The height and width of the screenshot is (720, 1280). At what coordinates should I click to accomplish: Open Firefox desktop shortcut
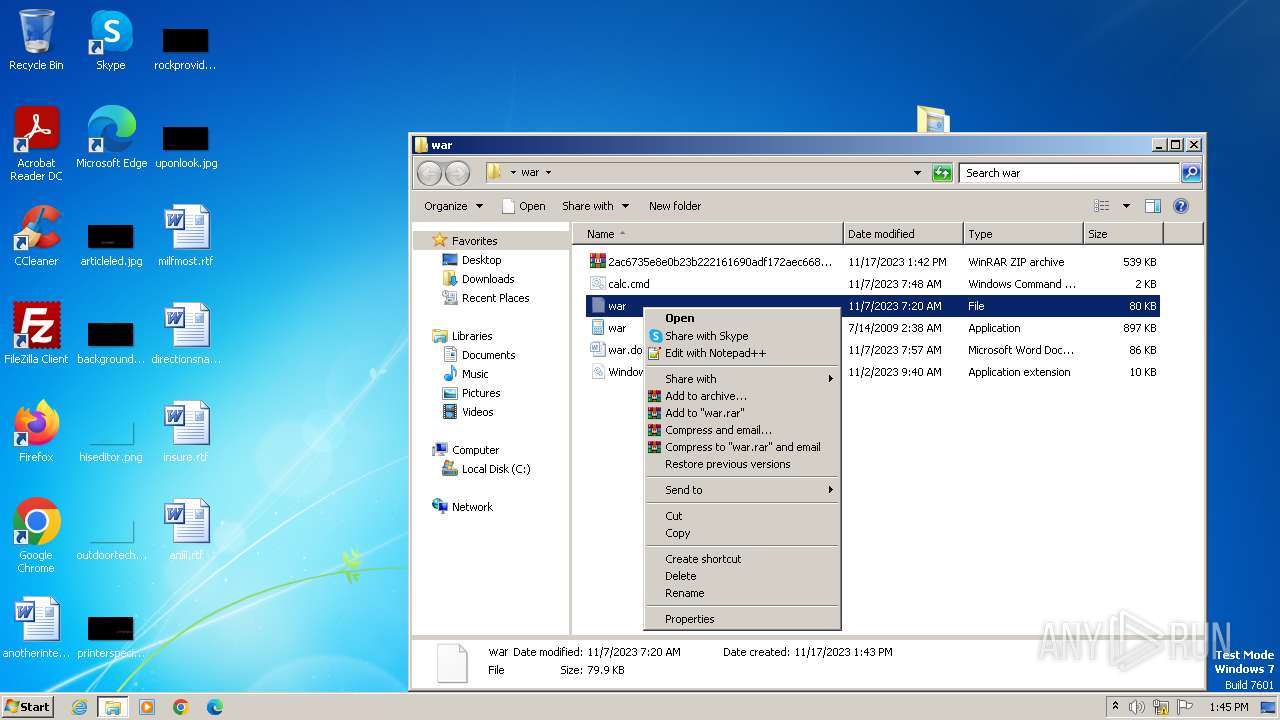click(36, 432)
